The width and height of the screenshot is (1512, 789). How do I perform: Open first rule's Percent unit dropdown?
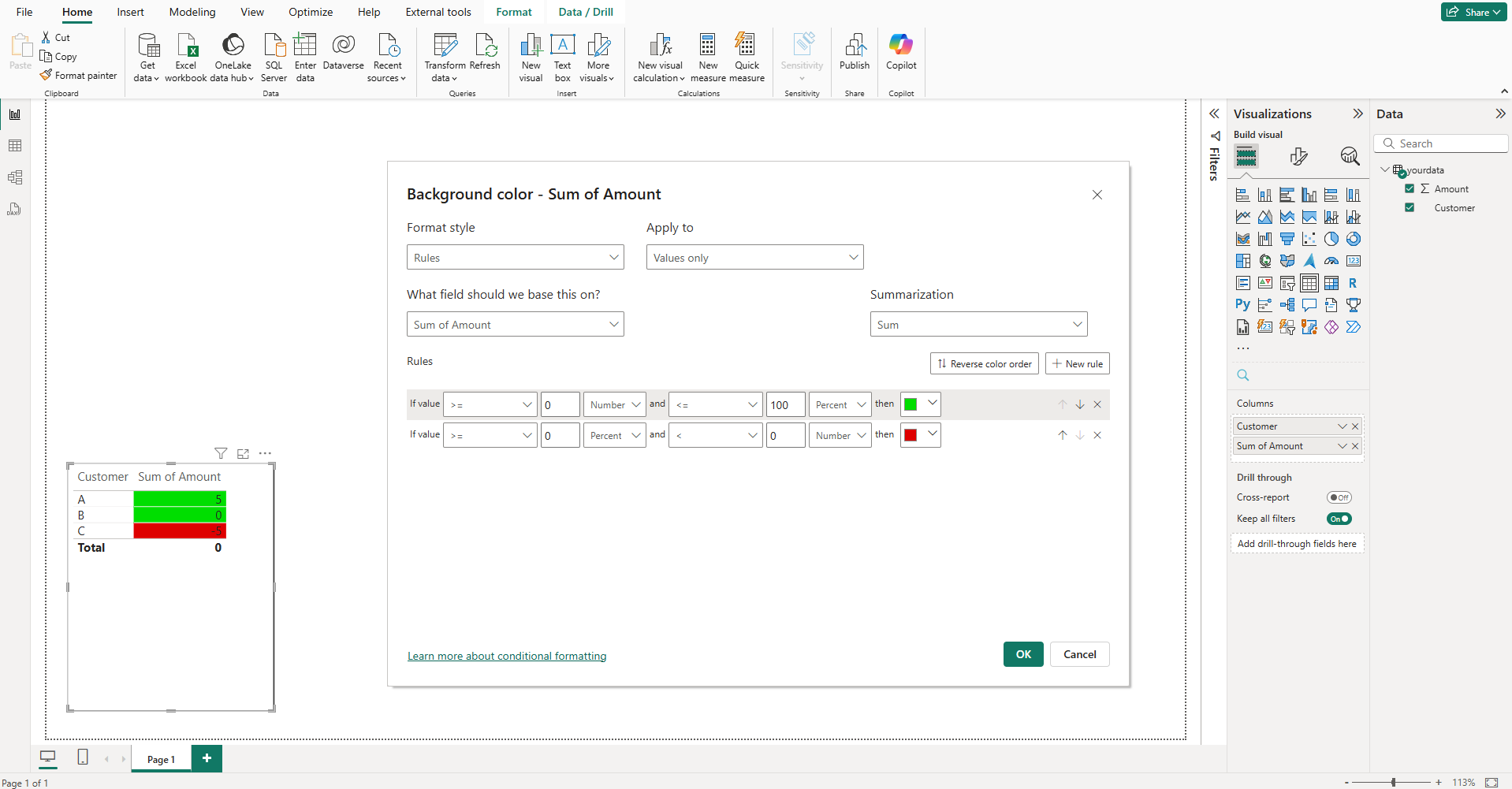pos(840,404)
